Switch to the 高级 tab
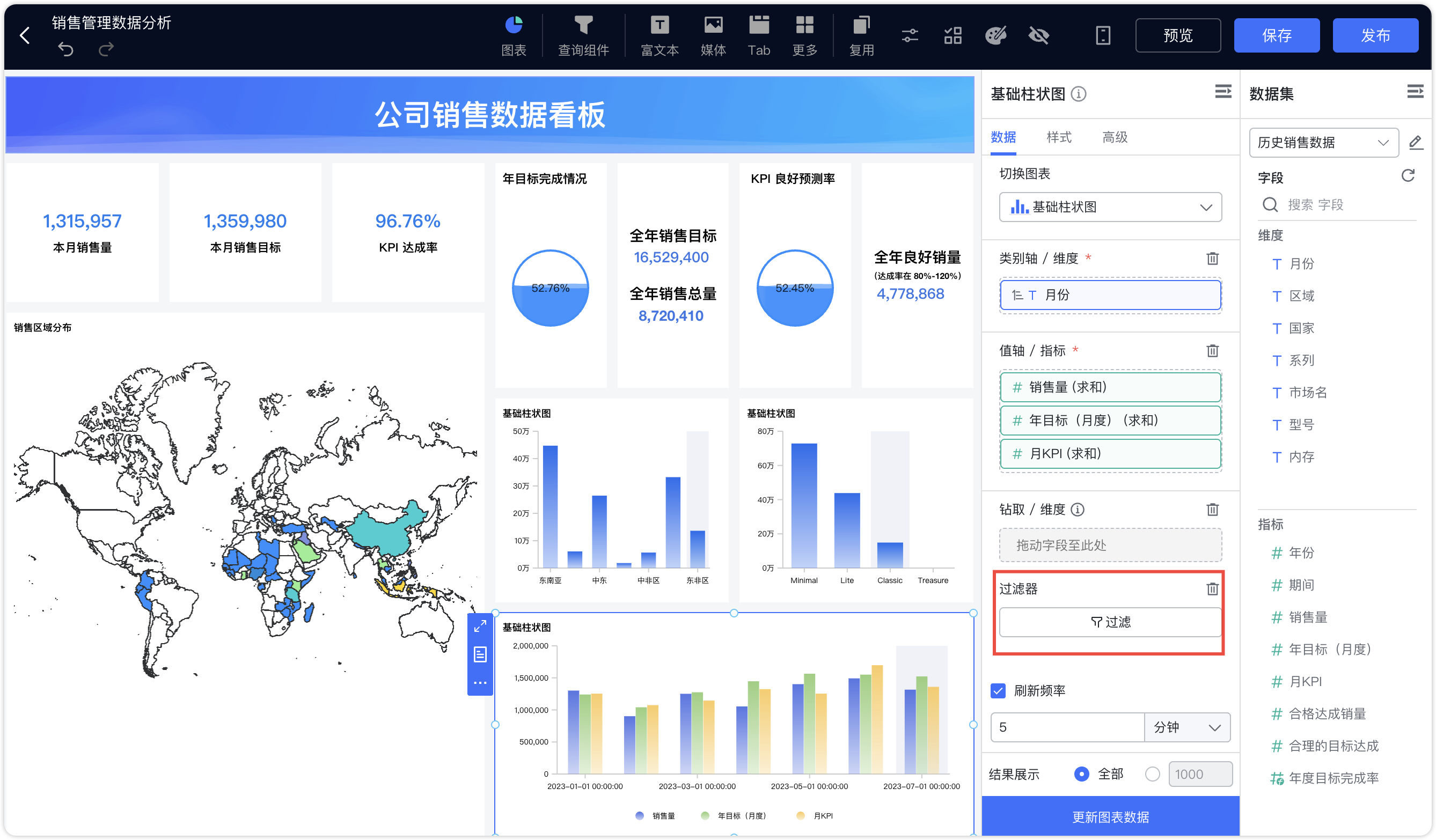 1115,137
